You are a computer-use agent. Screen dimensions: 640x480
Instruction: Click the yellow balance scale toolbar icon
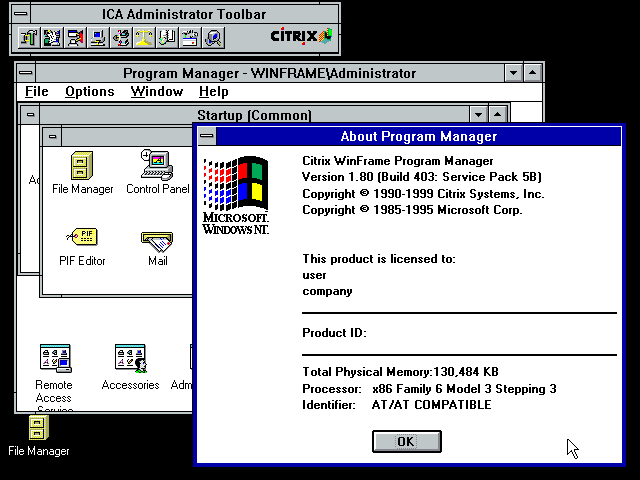click(x=144, y=38)
